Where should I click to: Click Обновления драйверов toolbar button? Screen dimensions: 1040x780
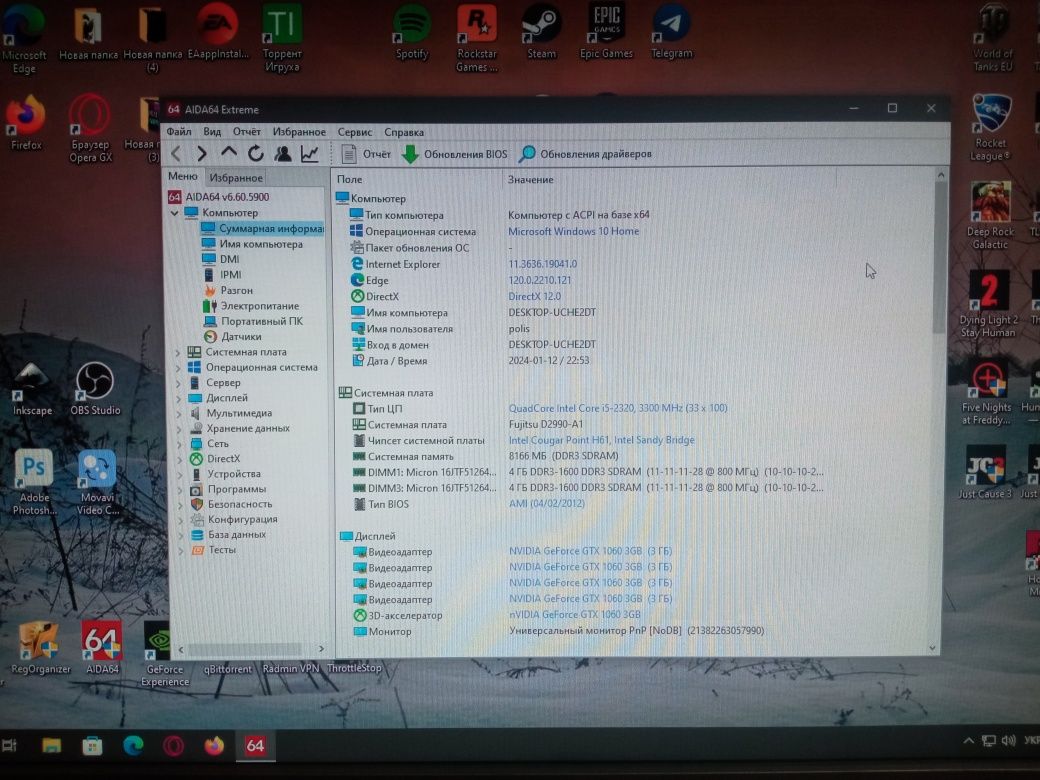(586, 154)
